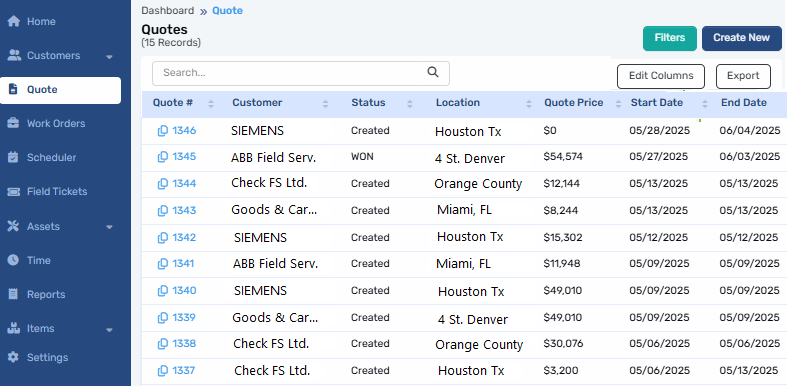Image resolution: width=787 pixels, height=389 pixels.
Task: Click the Create New button
Action: 741,38
